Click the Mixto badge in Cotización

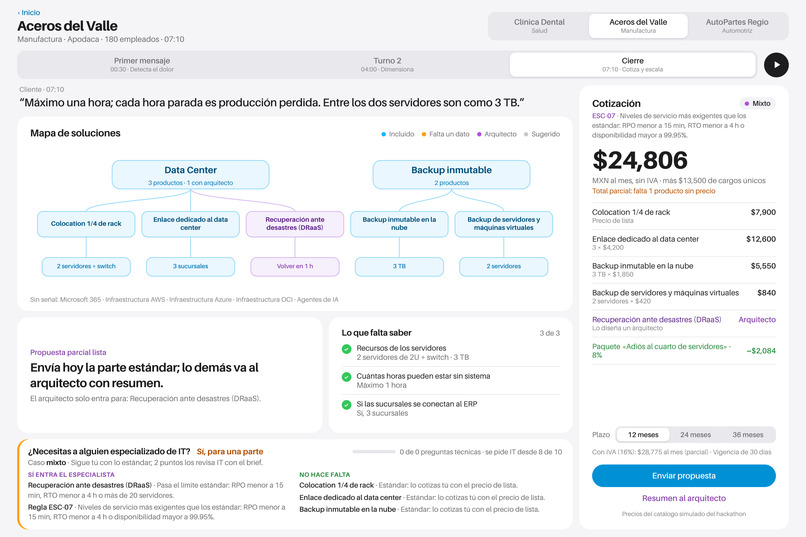[757, 103]
